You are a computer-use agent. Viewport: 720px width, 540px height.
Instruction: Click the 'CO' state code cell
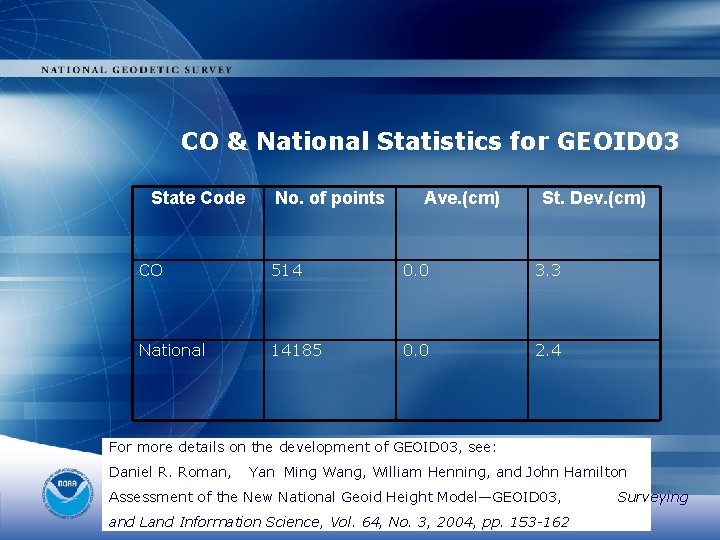198,300
